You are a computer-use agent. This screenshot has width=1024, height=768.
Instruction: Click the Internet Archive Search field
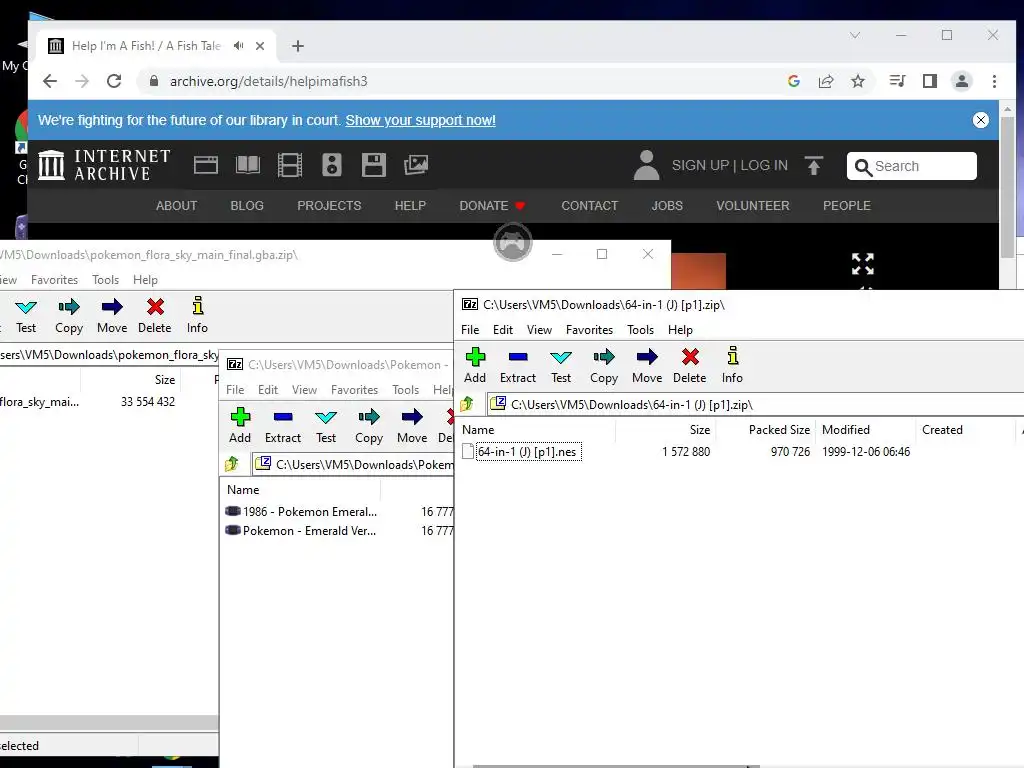pos(912,166)
